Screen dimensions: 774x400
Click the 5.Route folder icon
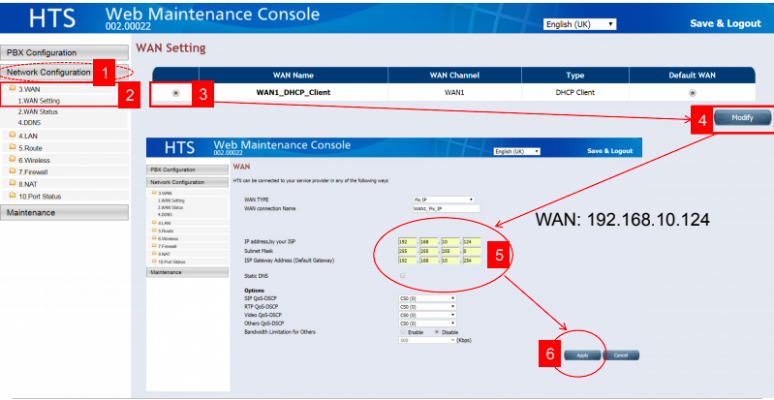coord(12,147)
